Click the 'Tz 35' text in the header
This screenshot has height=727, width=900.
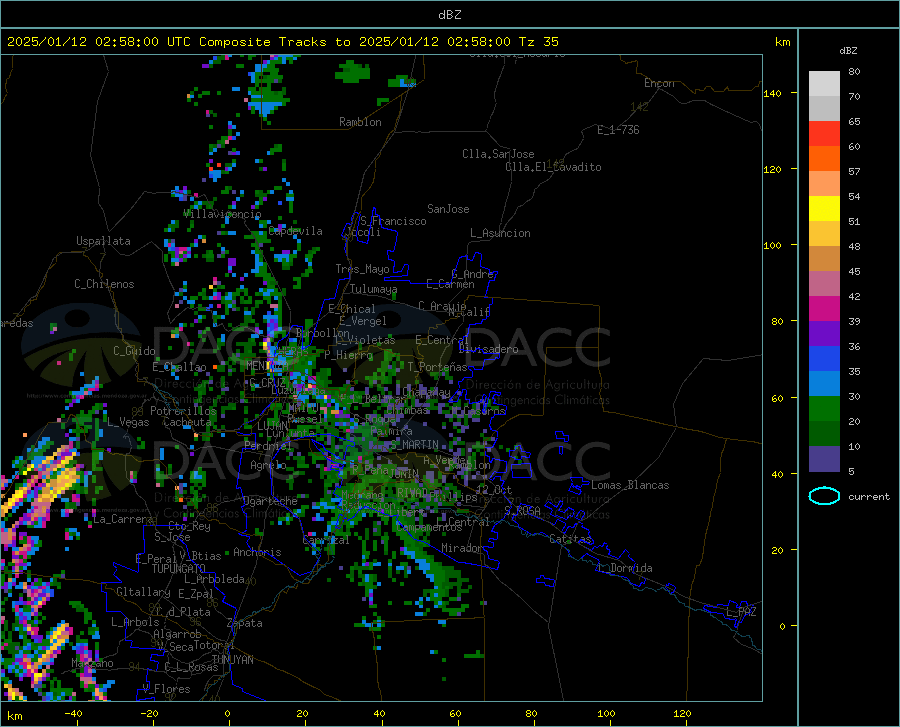pos(539,42)
